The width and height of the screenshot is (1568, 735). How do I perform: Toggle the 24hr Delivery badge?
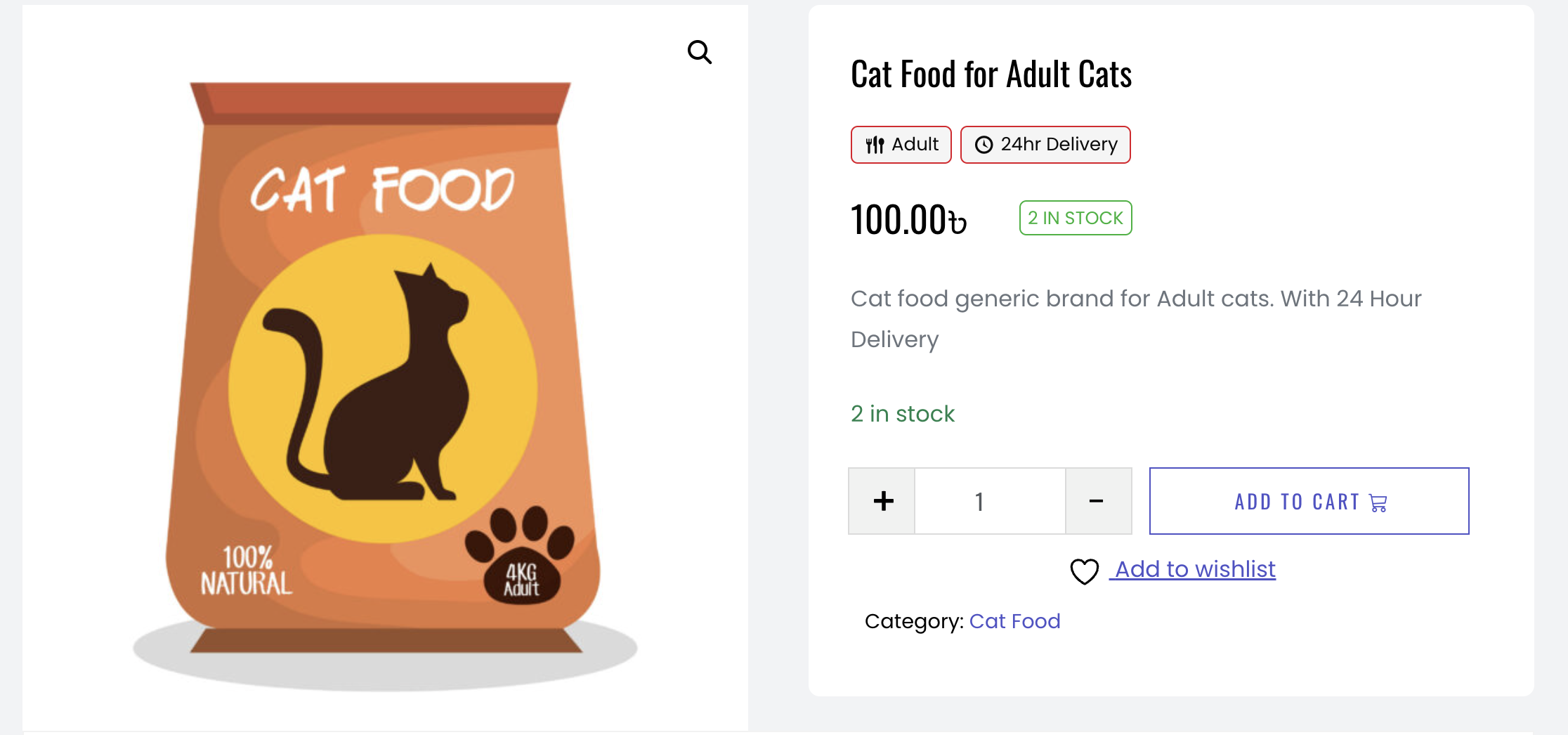pos(1045,144)
